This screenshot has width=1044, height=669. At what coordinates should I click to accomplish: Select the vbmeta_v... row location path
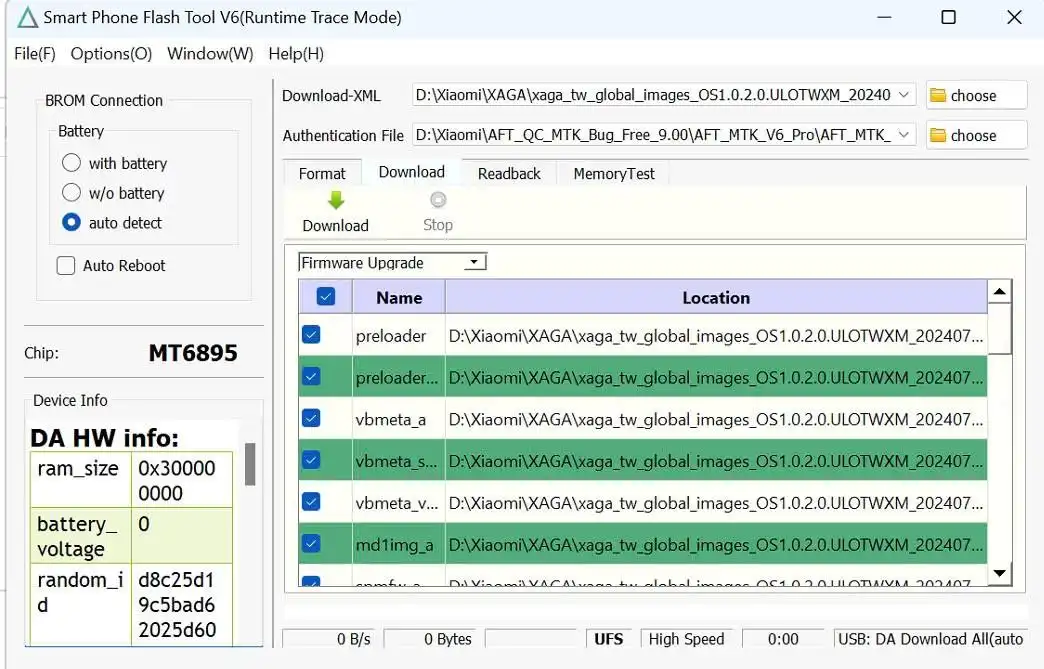tap(716, 503)
